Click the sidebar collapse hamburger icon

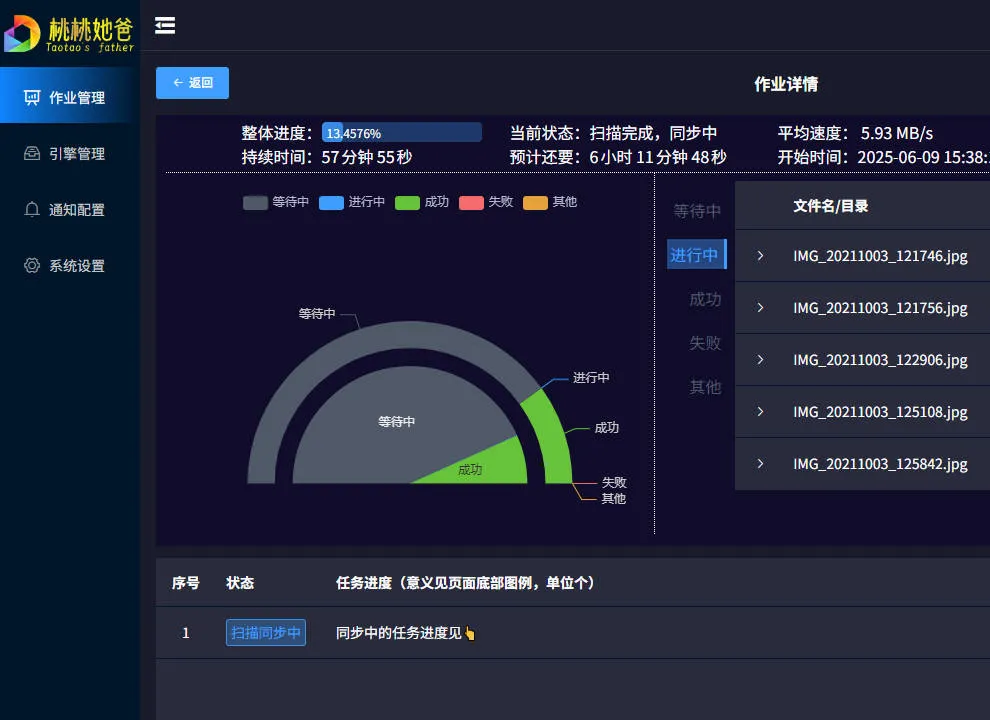point(165,26)
